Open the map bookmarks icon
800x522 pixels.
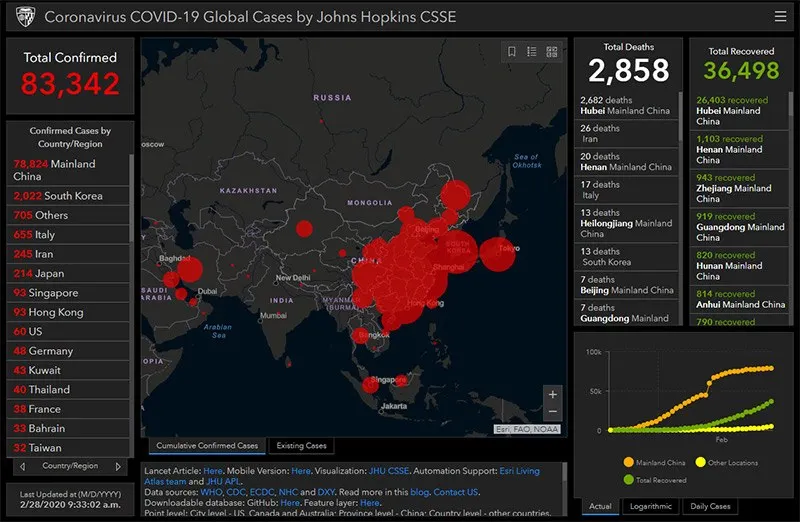click(x=512, y=52)
